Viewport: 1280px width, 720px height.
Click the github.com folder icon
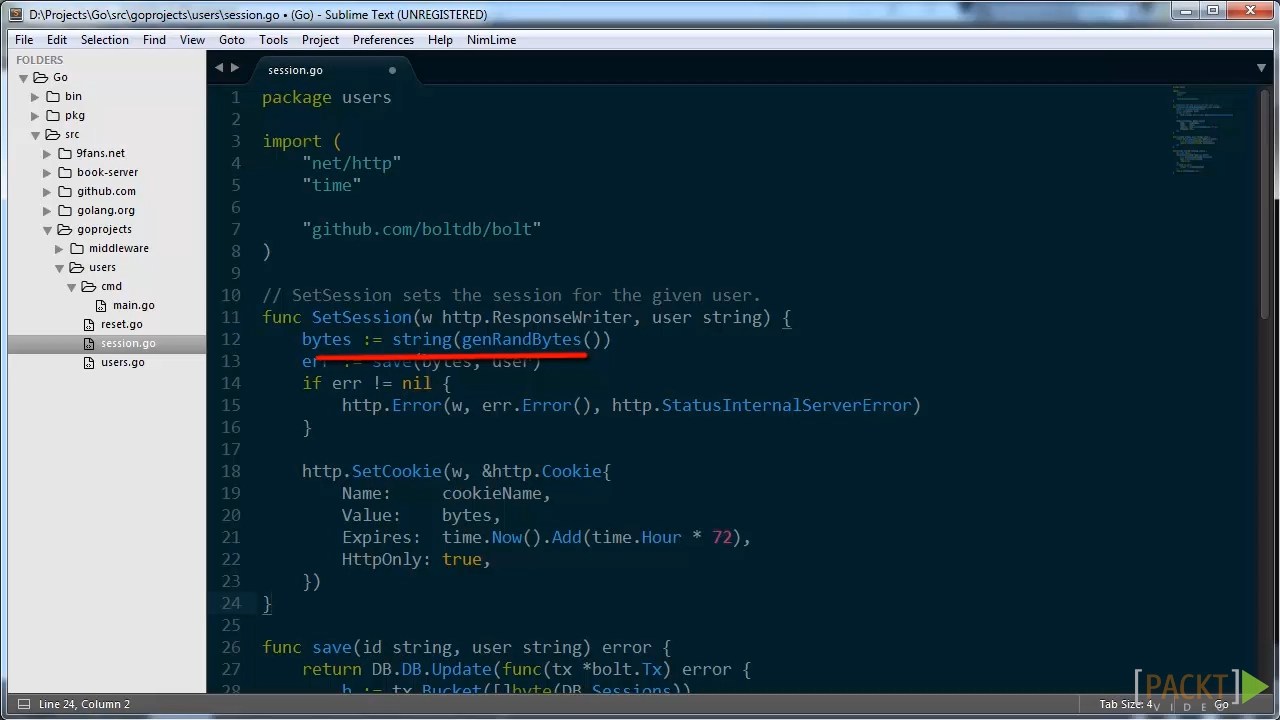pyautogui.click(x=65, y=191)
